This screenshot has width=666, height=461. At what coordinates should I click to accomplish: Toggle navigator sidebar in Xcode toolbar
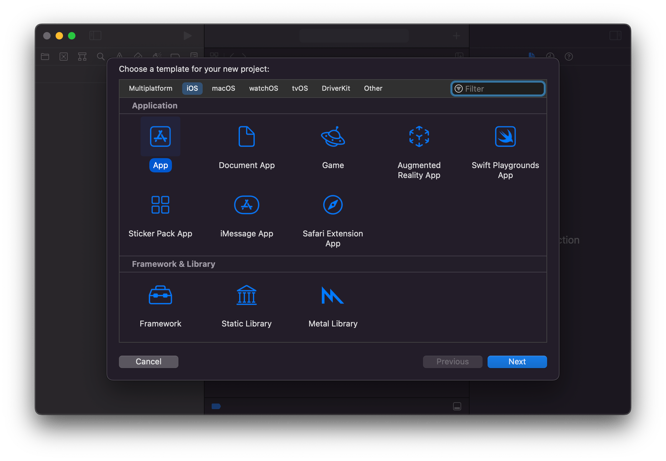pos(95,36)
